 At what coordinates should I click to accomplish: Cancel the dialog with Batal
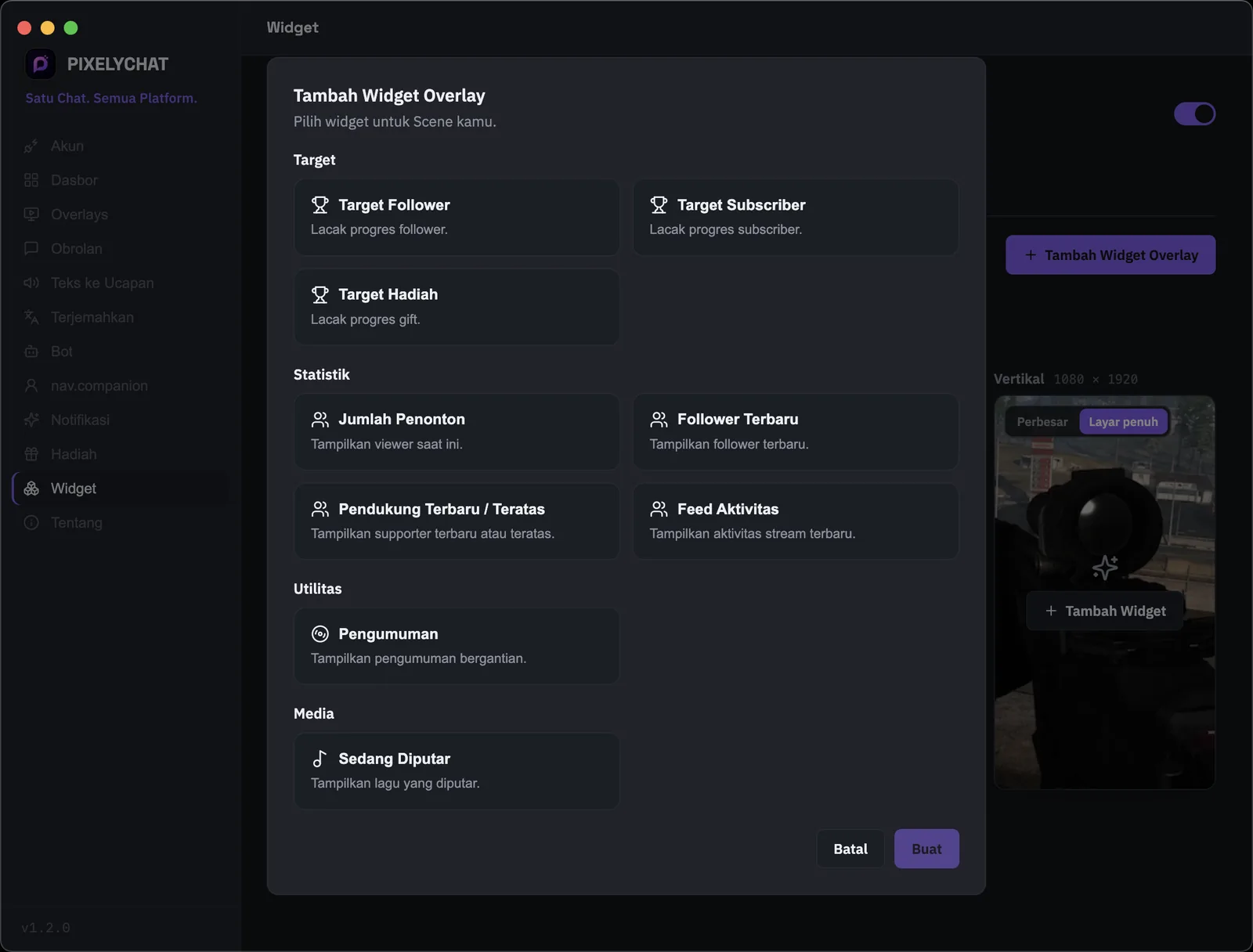tap(850, 849)
